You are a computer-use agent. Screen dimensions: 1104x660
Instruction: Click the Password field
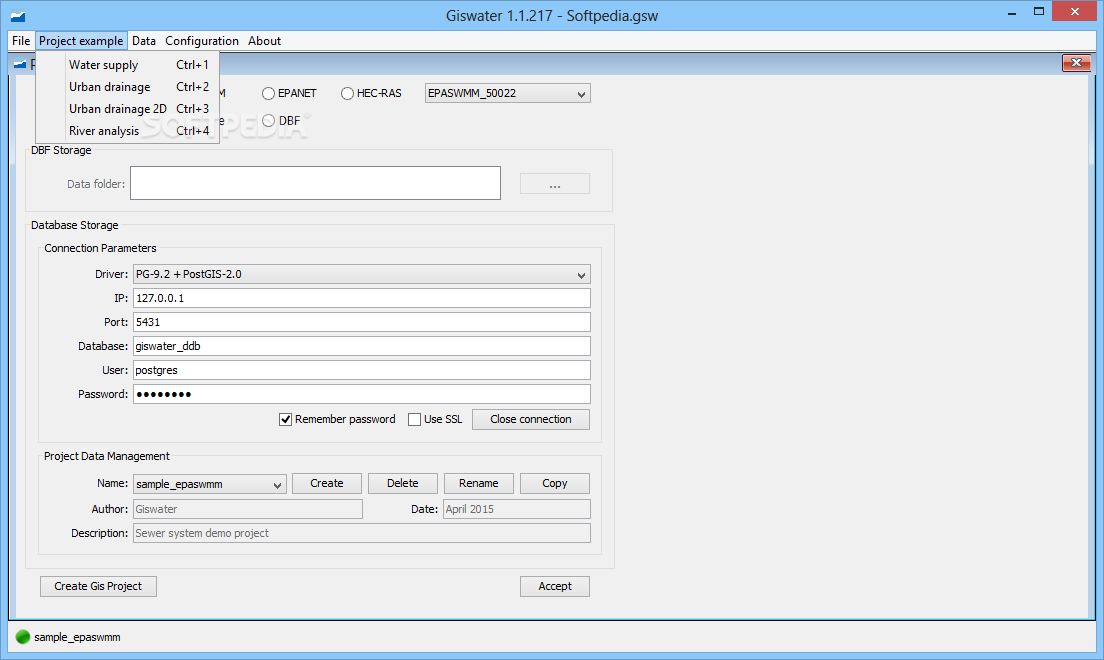362,394
